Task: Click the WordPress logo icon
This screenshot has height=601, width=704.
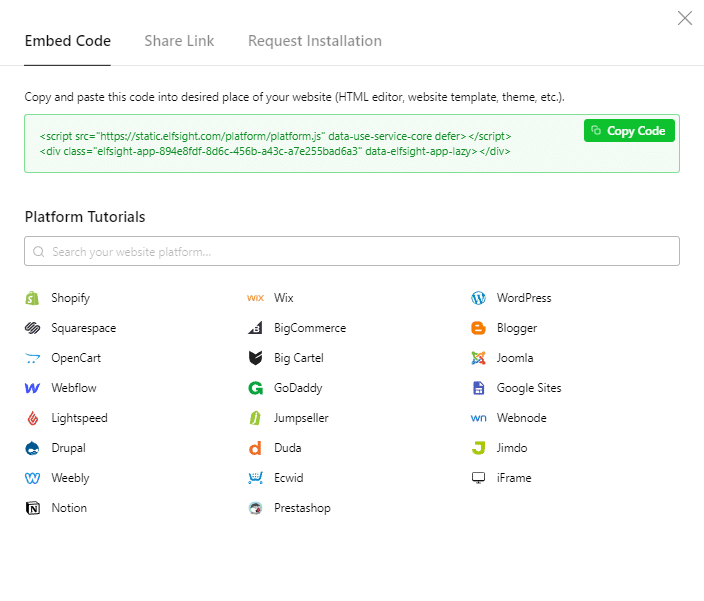Action: (479, 298)
